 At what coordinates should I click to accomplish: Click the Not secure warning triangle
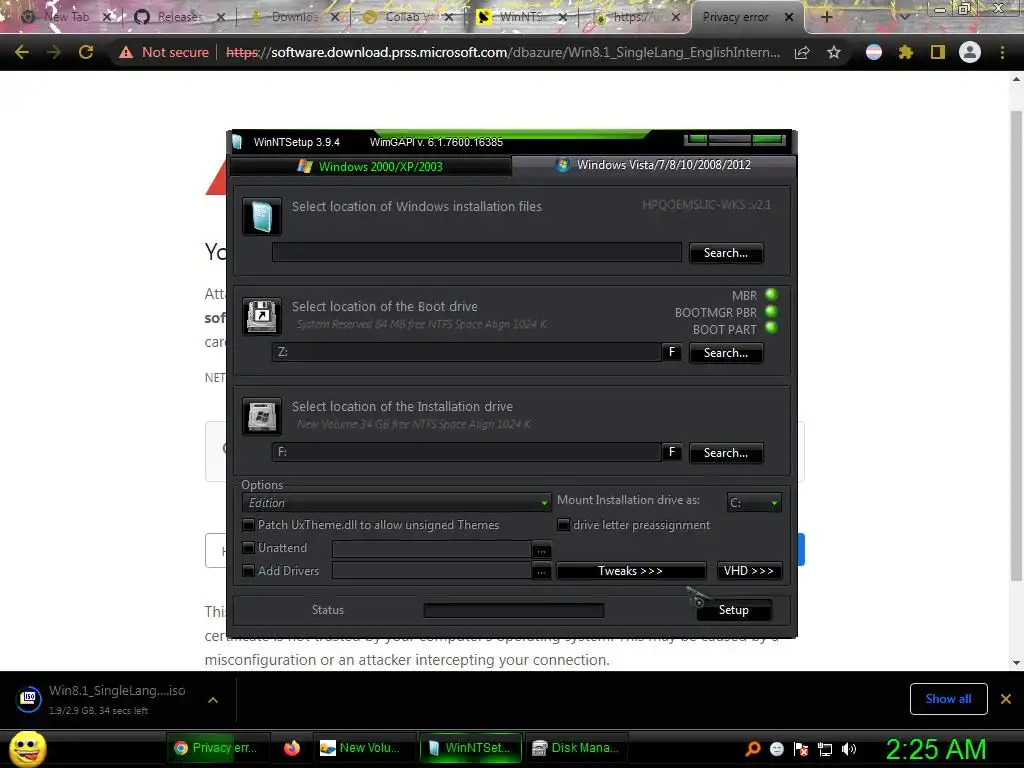[x=126, y=52]
